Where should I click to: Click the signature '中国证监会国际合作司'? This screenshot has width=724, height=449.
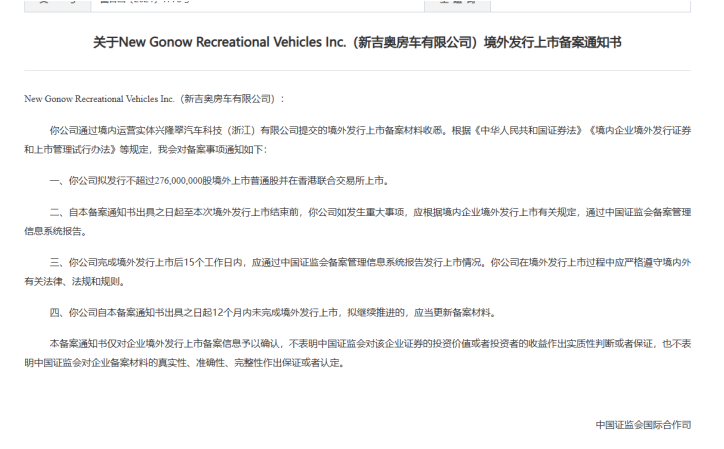click(643, 425)
